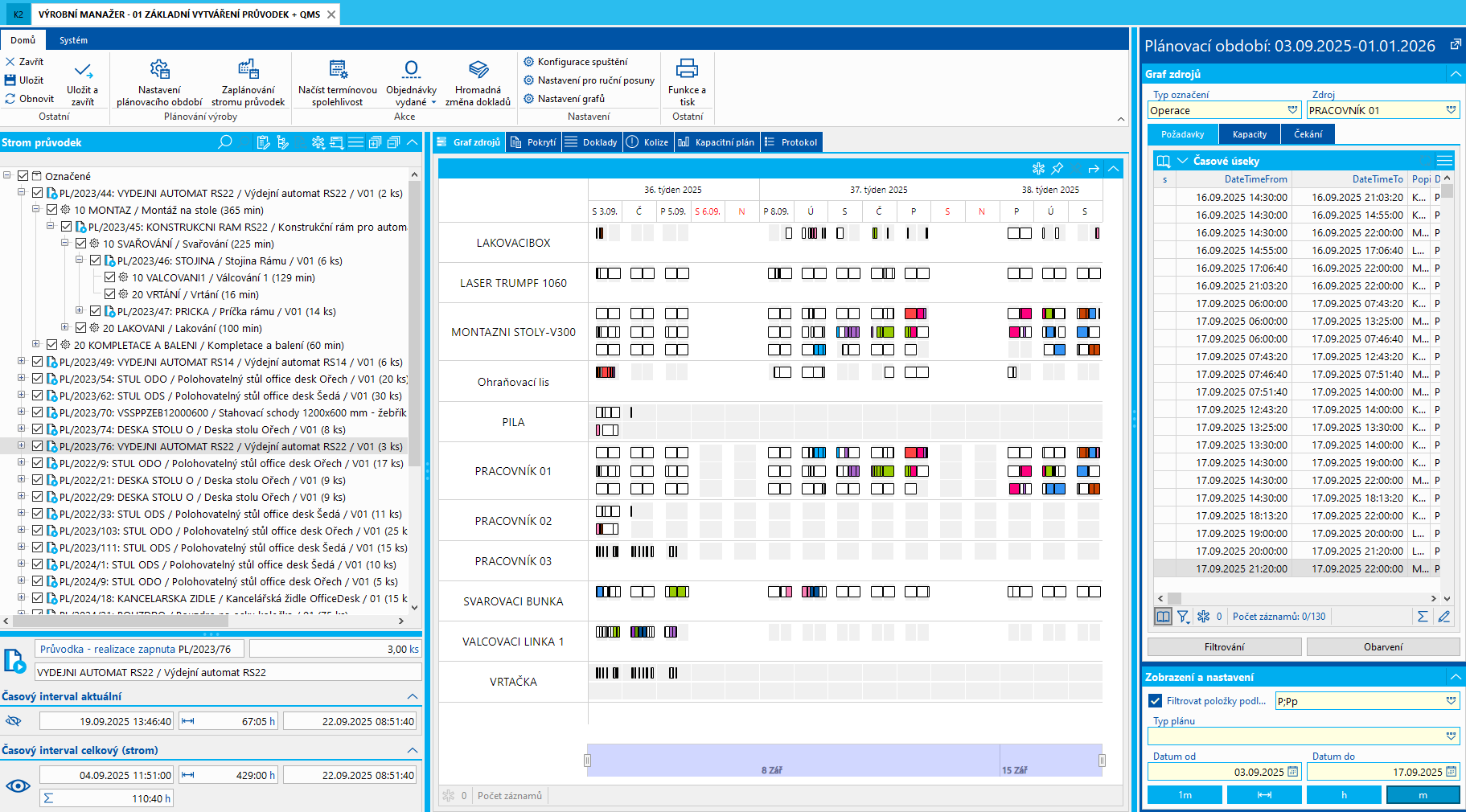Uncheck the Označené root checkbox
1466x812 pixels.
tap(23, 176)
